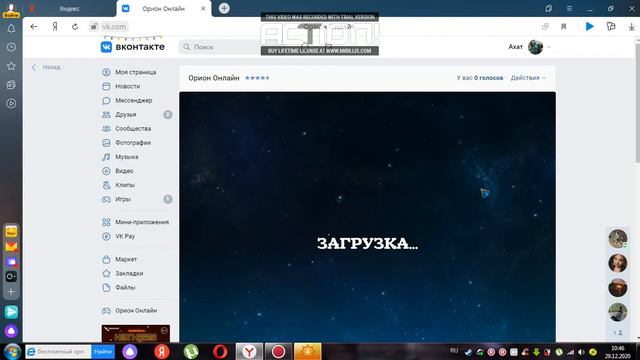
Task: Click the vk.com address bar
Action: (109, 27)
